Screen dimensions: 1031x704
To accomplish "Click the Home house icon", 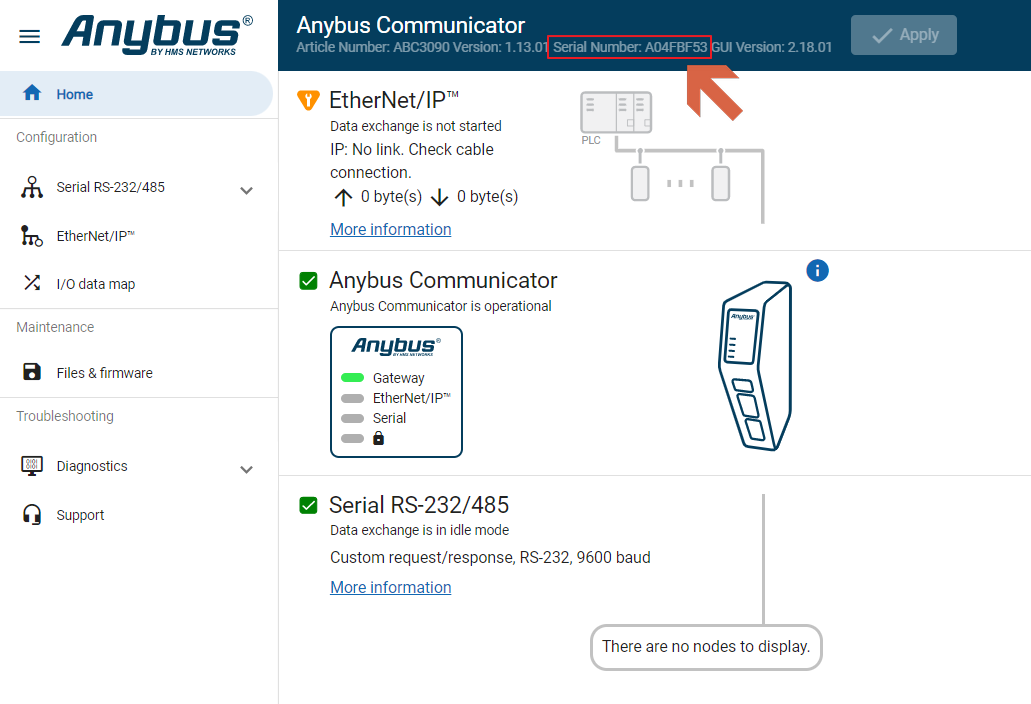I will point(32,93).
